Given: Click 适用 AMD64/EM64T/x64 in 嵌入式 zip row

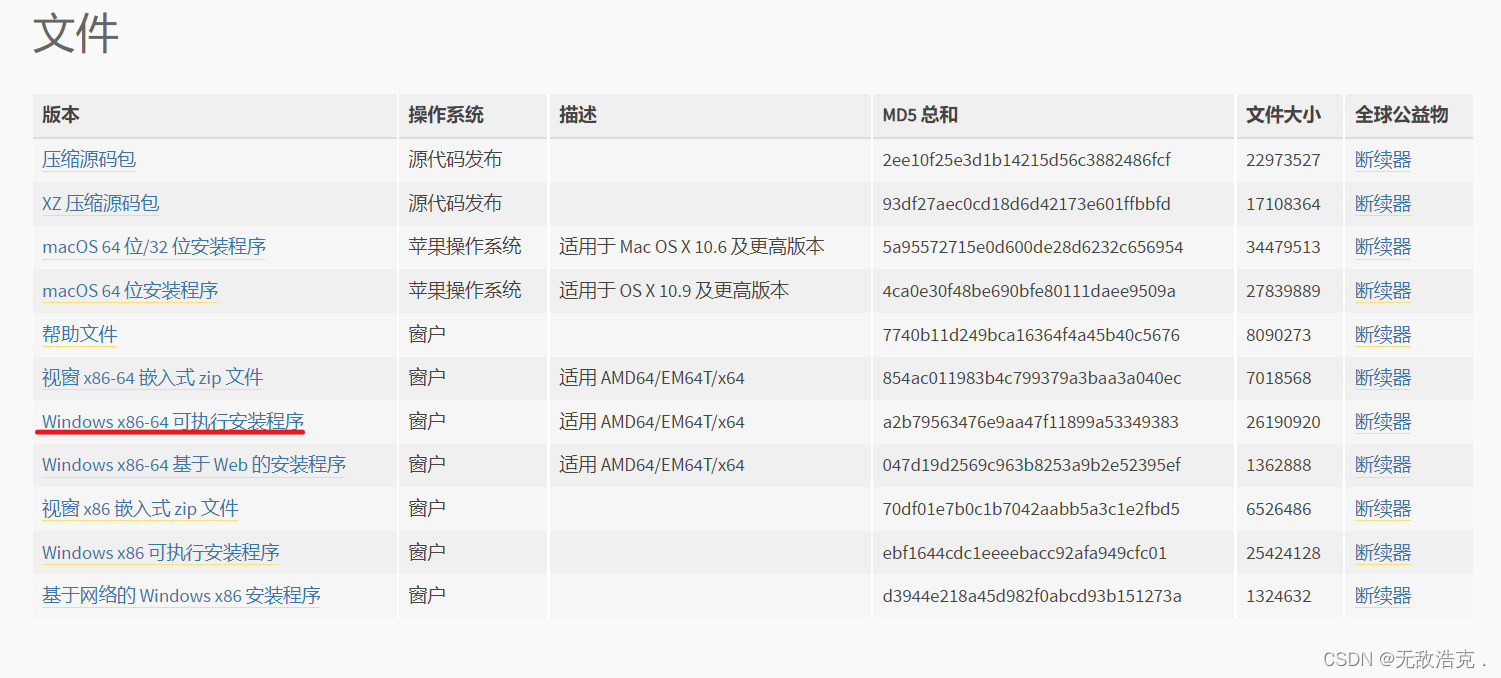Looking at the screenshot, I should pos(652,378).
